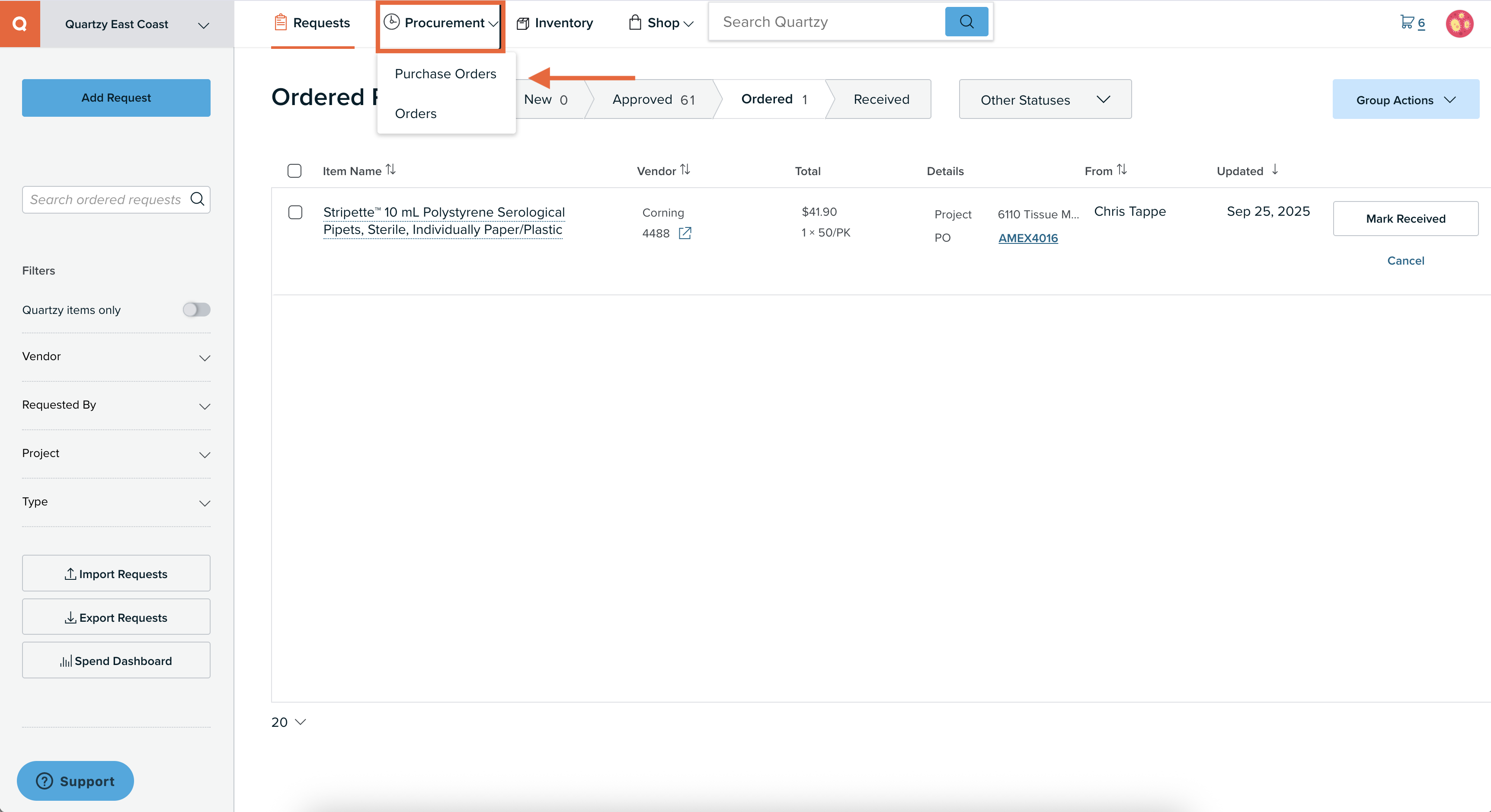Open the AMEX4016 purchase order link
This screenshot has width=1491, height=812.
point(1027,238)
